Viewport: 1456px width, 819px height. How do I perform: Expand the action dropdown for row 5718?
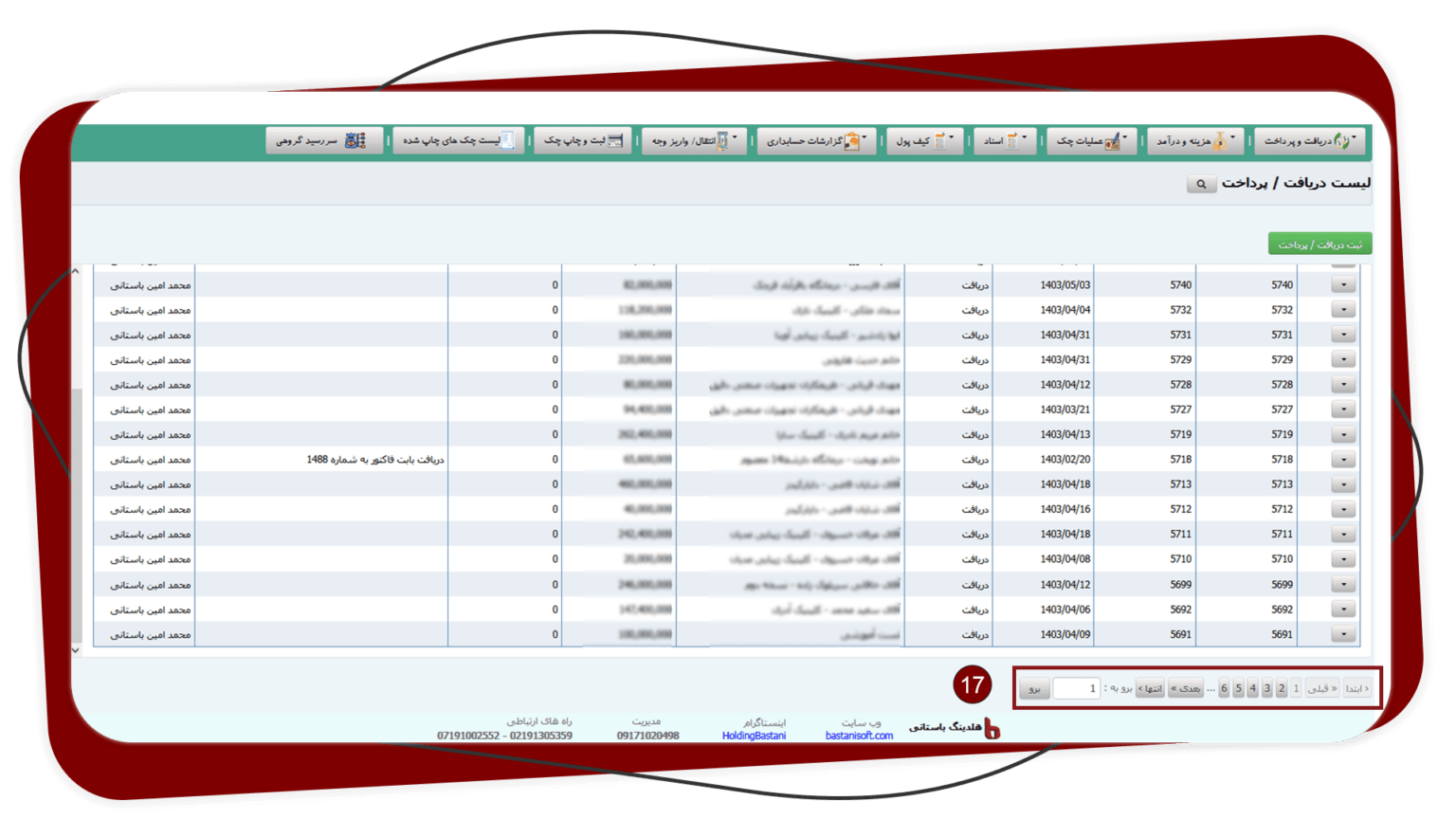[1343, 460]
